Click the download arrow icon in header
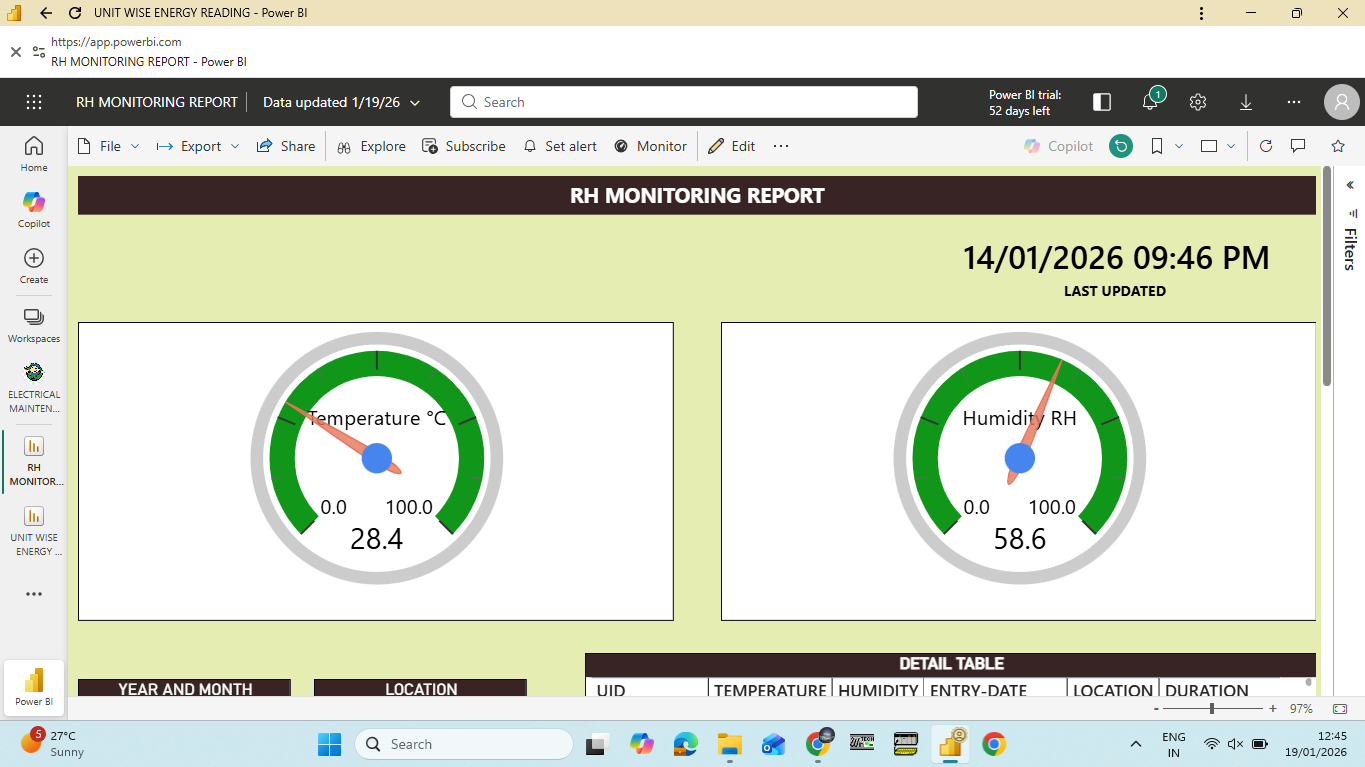This screenshot has width=1365, height=767. pyautogui.click(x=1246, y=102)
